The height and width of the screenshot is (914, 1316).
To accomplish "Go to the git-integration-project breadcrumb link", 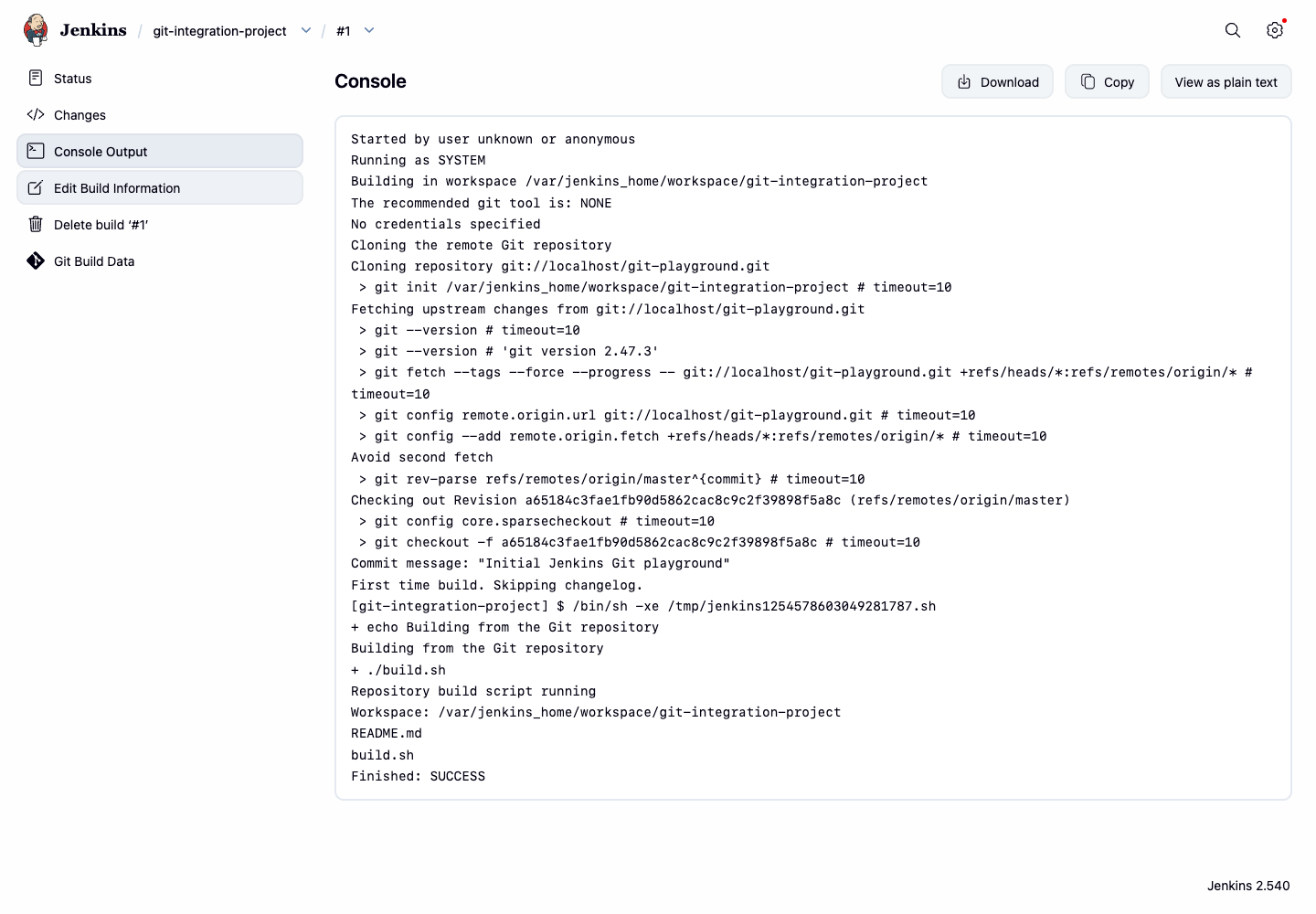I will coord(219,31).
